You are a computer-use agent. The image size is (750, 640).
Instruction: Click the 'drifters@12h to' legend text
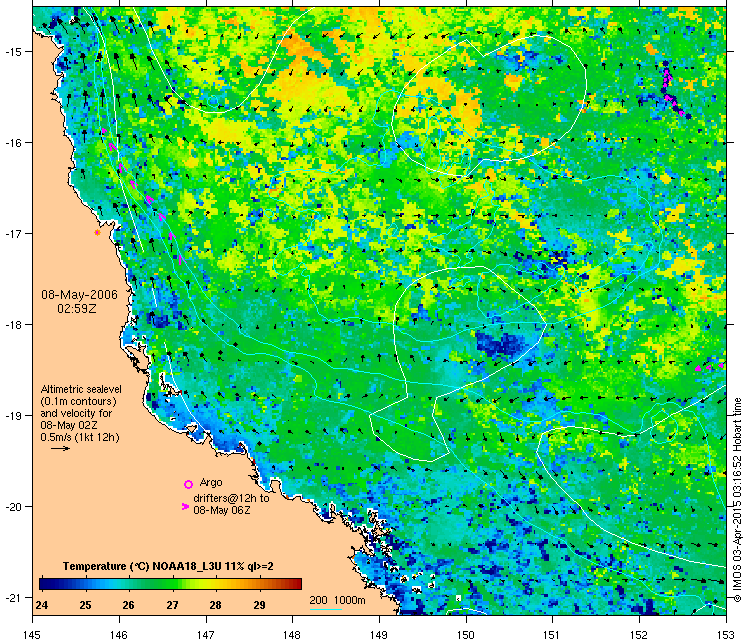point(231,498)
